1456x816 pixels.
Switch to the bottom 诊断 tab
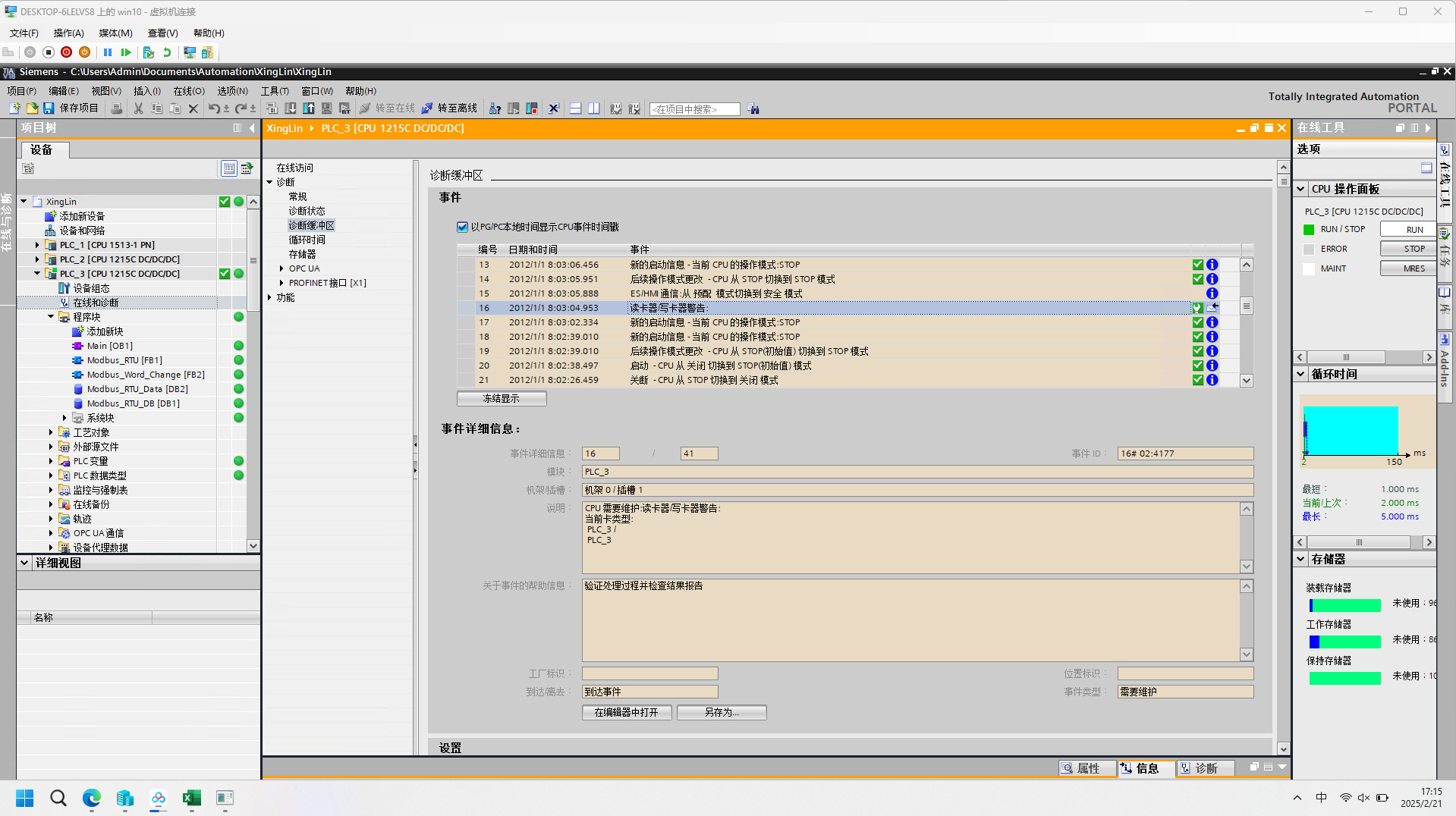tap(1206, 768)
